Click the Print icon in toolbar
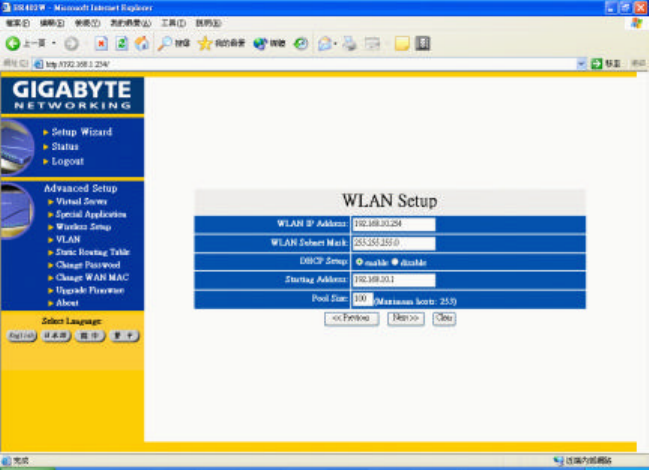 point(349,43)
